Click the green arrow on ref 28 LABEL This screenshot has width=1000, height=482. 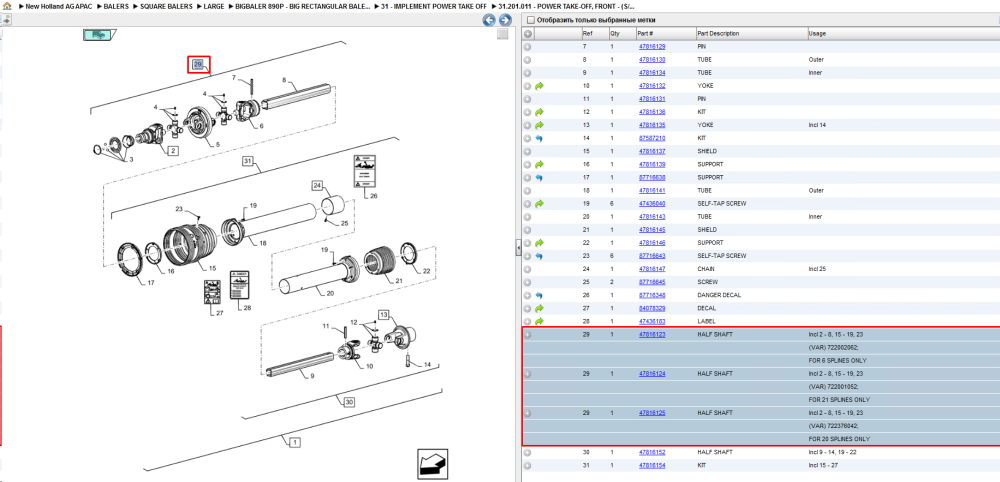click(x=539, y=321)
